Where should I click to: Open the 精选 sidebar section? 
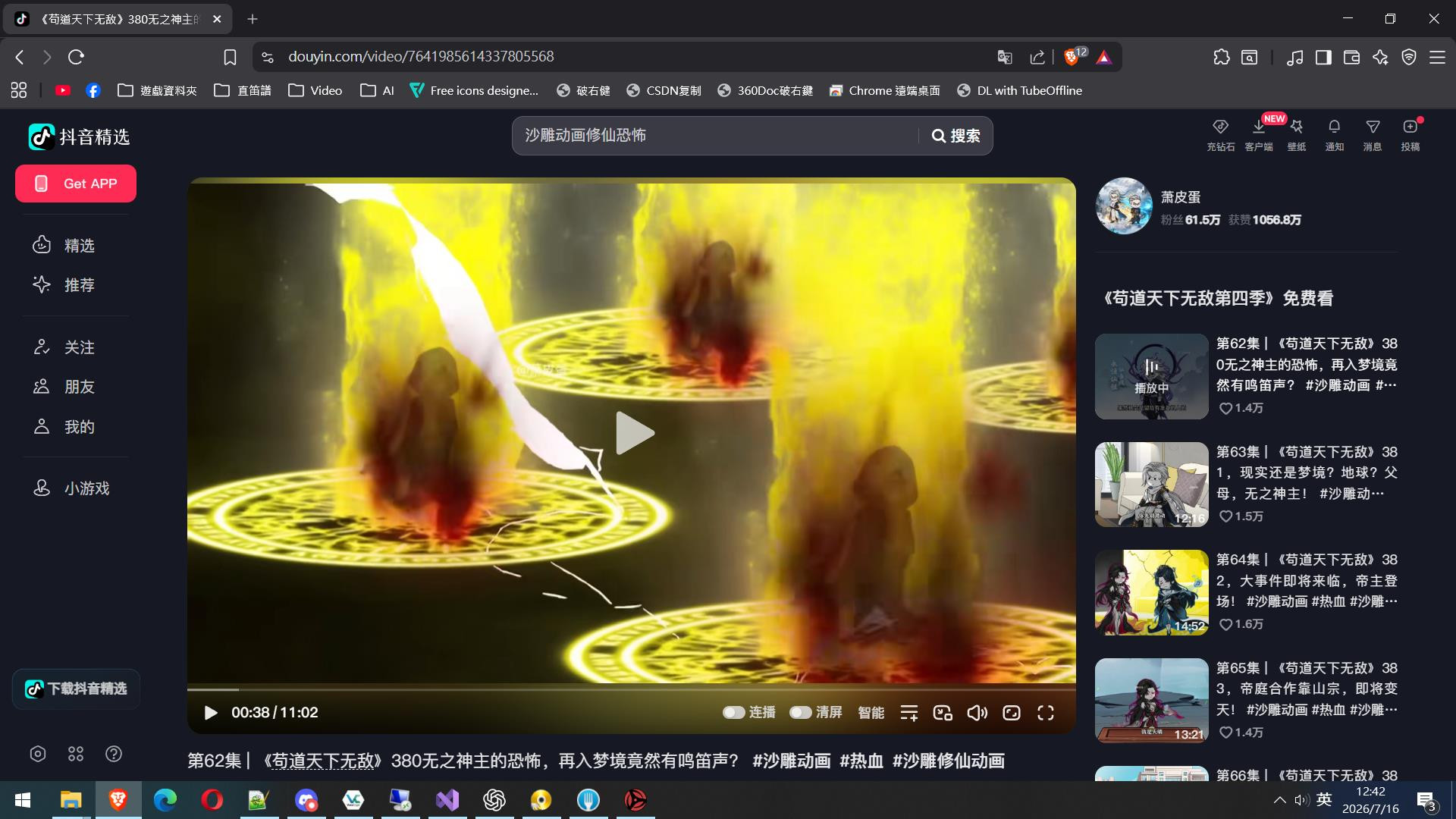pyautogui.click(x=64, y=245)
